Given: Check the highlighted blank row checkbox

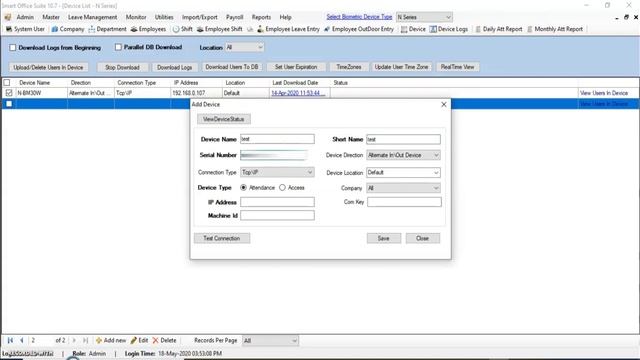Looking at the screenshot, I should click(9, 104).
